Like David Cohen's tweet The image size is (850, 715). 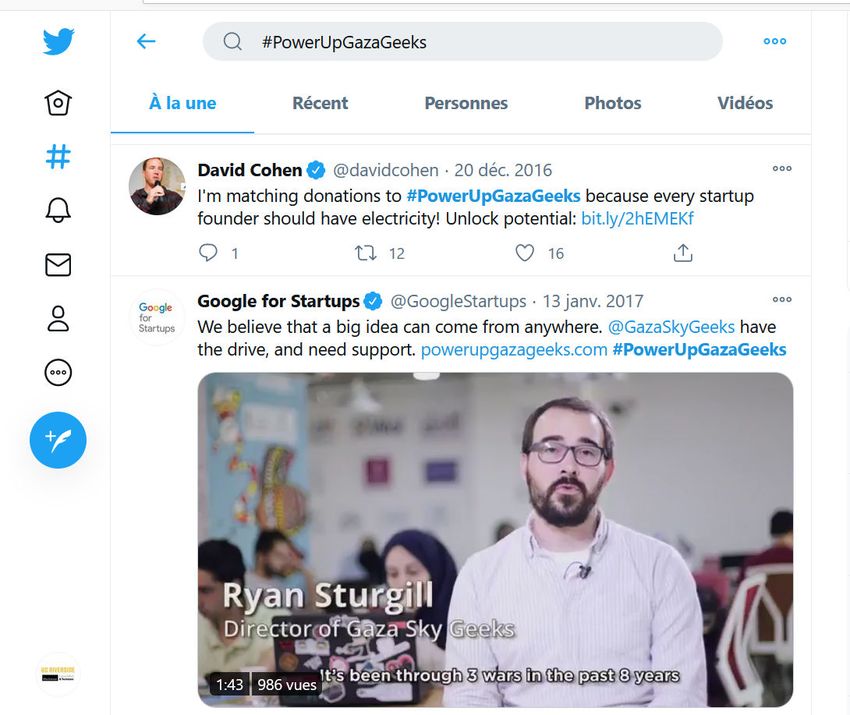[x=525, y=253]
